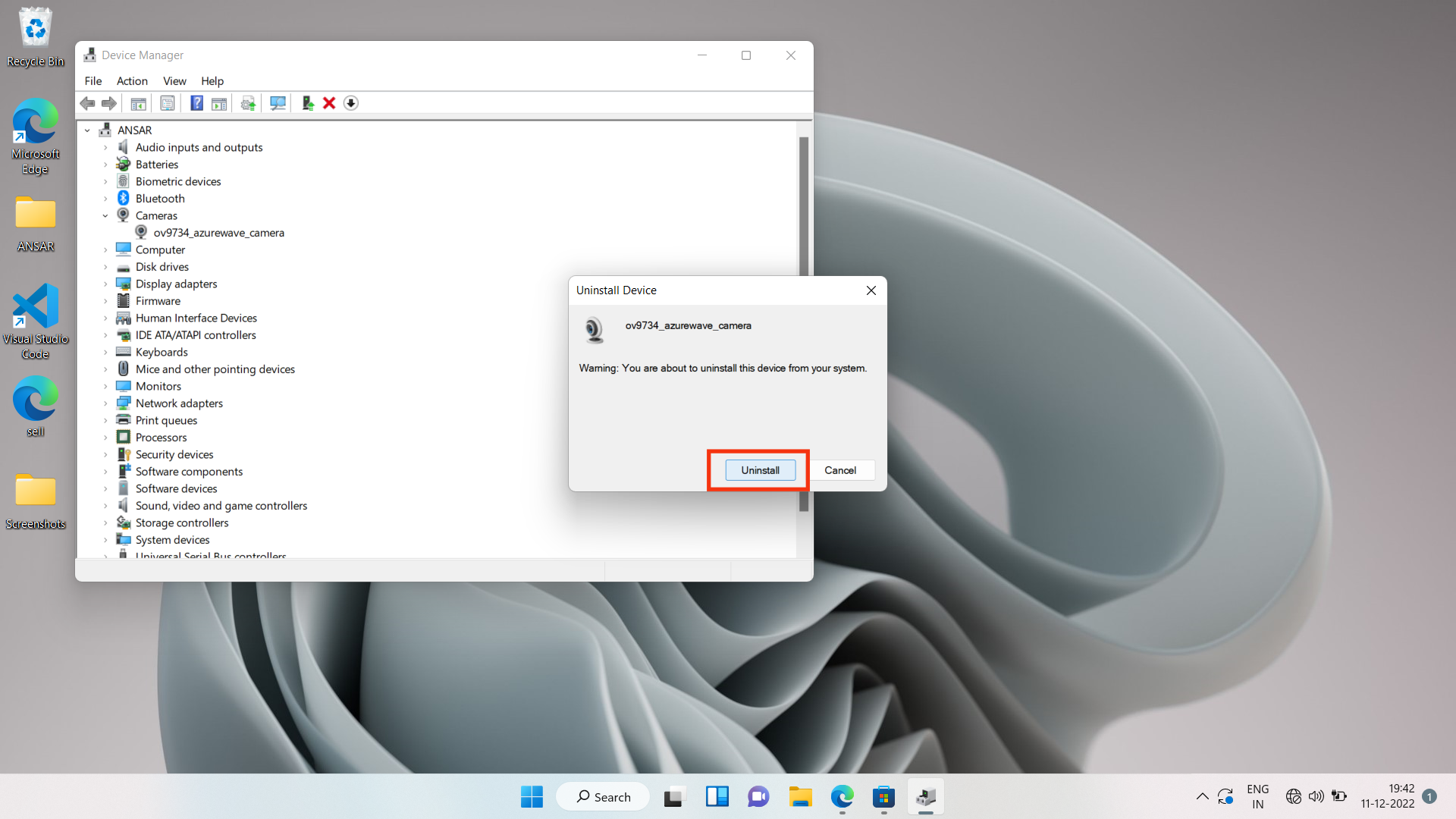Click the Help toolbar icon

point(196,103)
